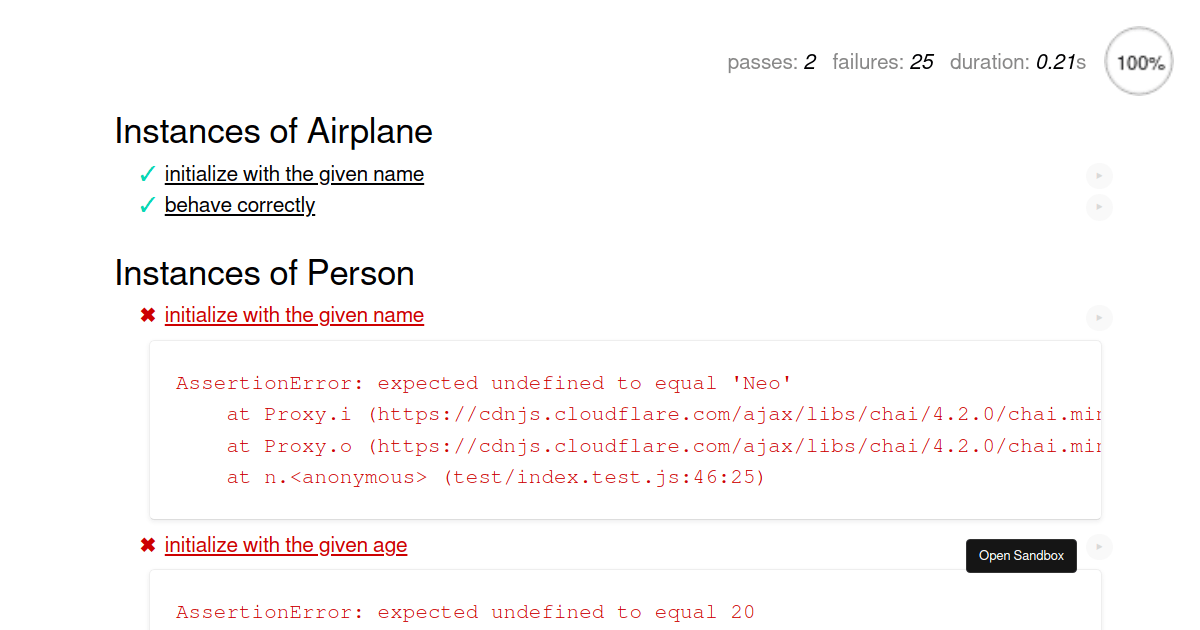
Task: Filter results using the "passes: 2" counter
Action: click(x=772, y=61)
